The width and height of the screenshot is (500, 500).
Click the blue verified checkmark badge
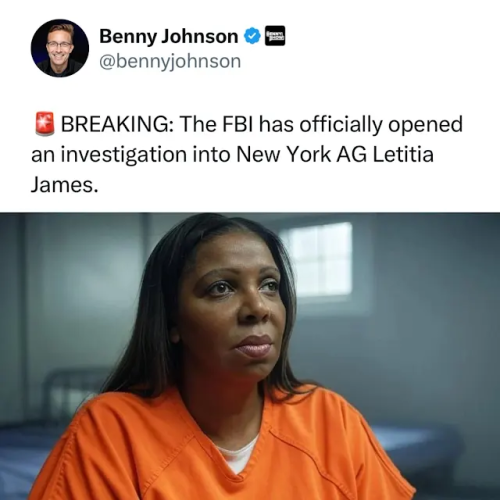253,36
